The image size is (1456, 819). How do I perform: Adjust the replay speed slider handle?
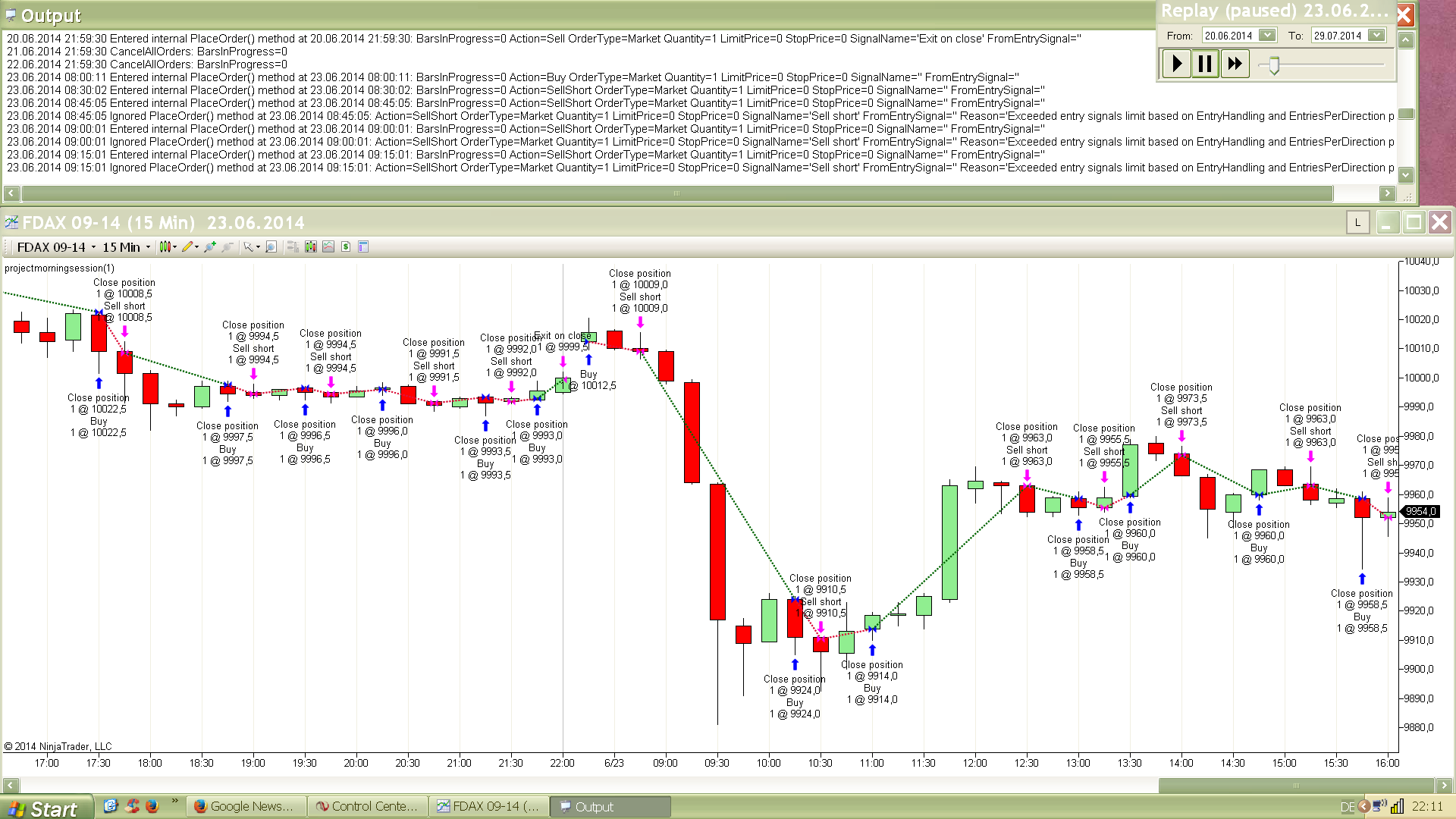[x=1274, y=65]
